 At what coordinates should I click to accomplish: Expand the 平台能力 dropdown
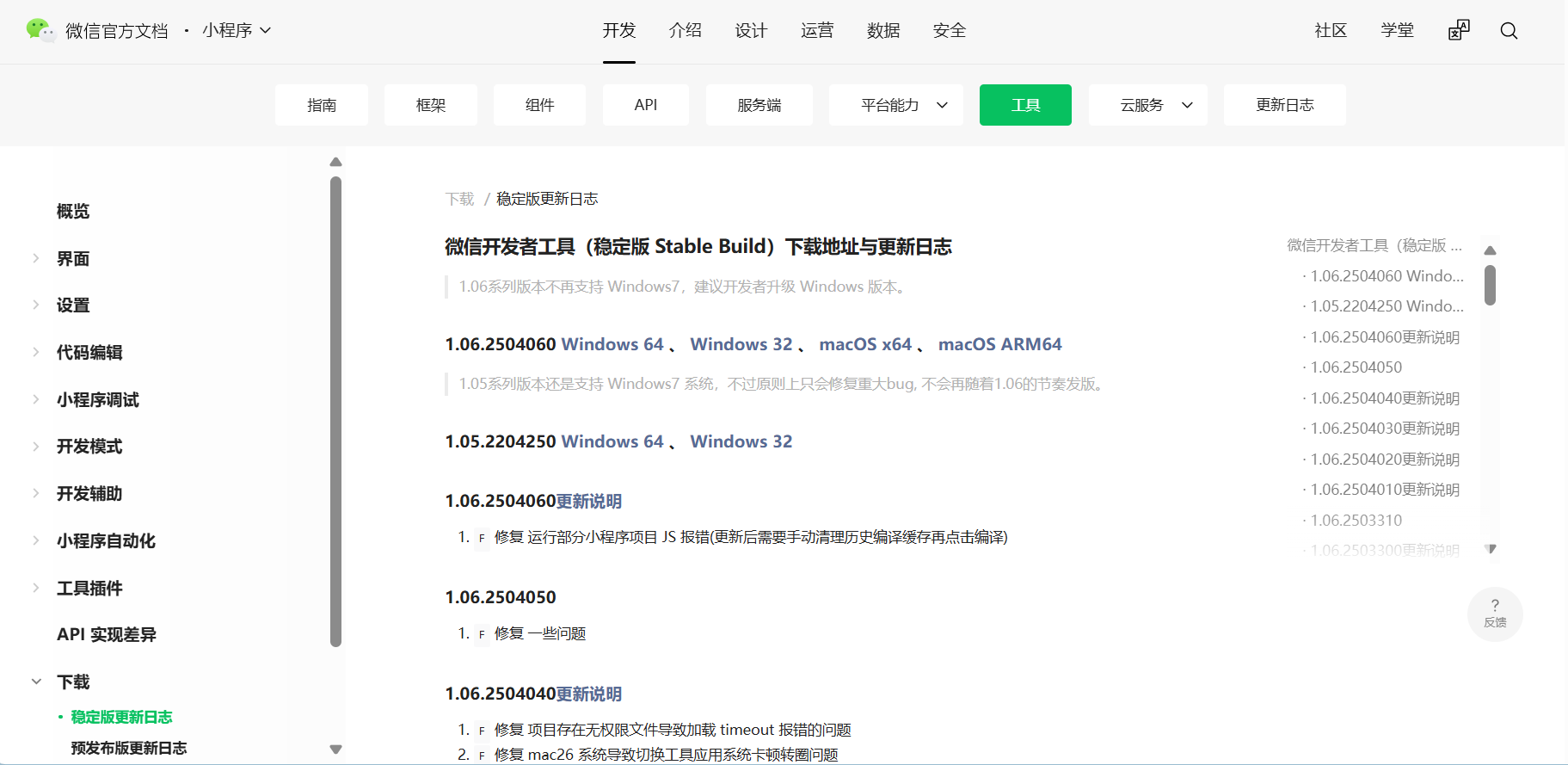[896, 105]
